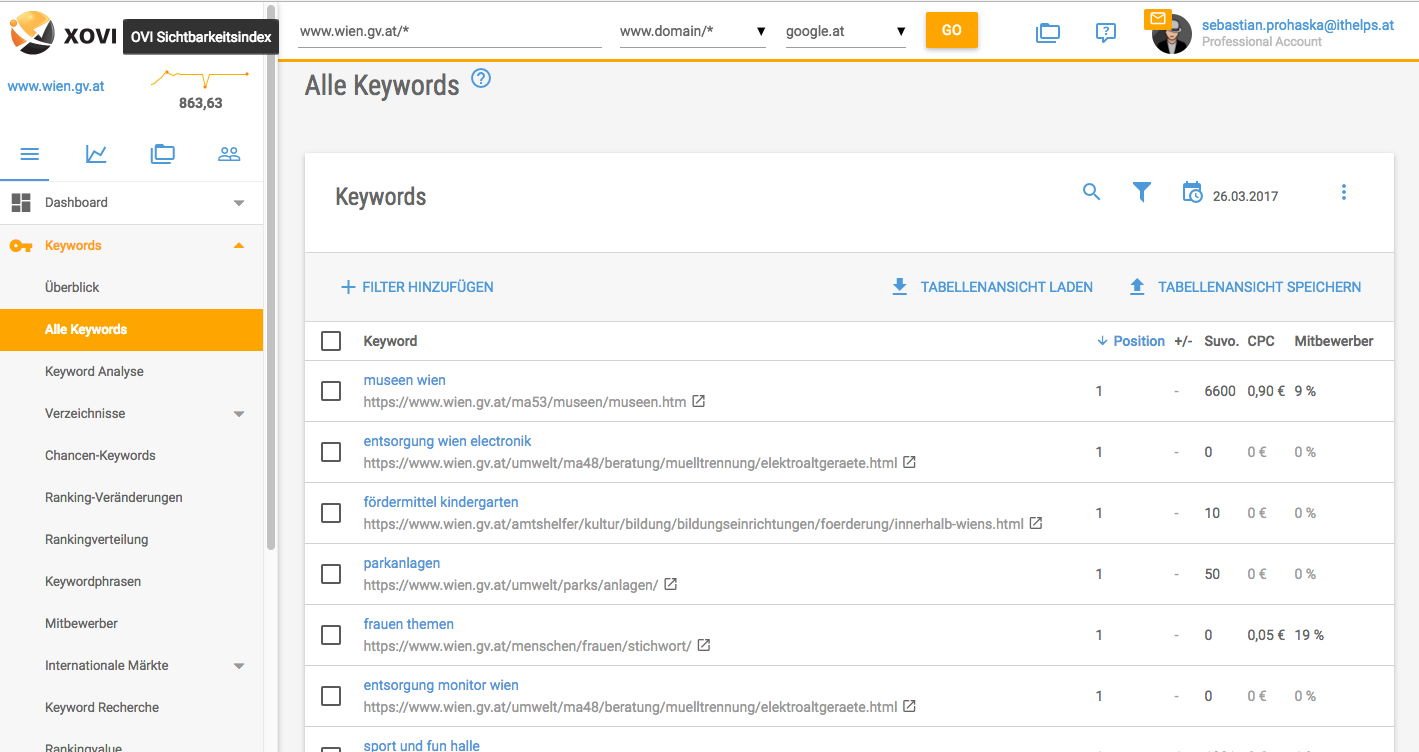Select the hamburger menu tab icon
Viewport: 1419px width, 752px height.
tap(29, 154)
